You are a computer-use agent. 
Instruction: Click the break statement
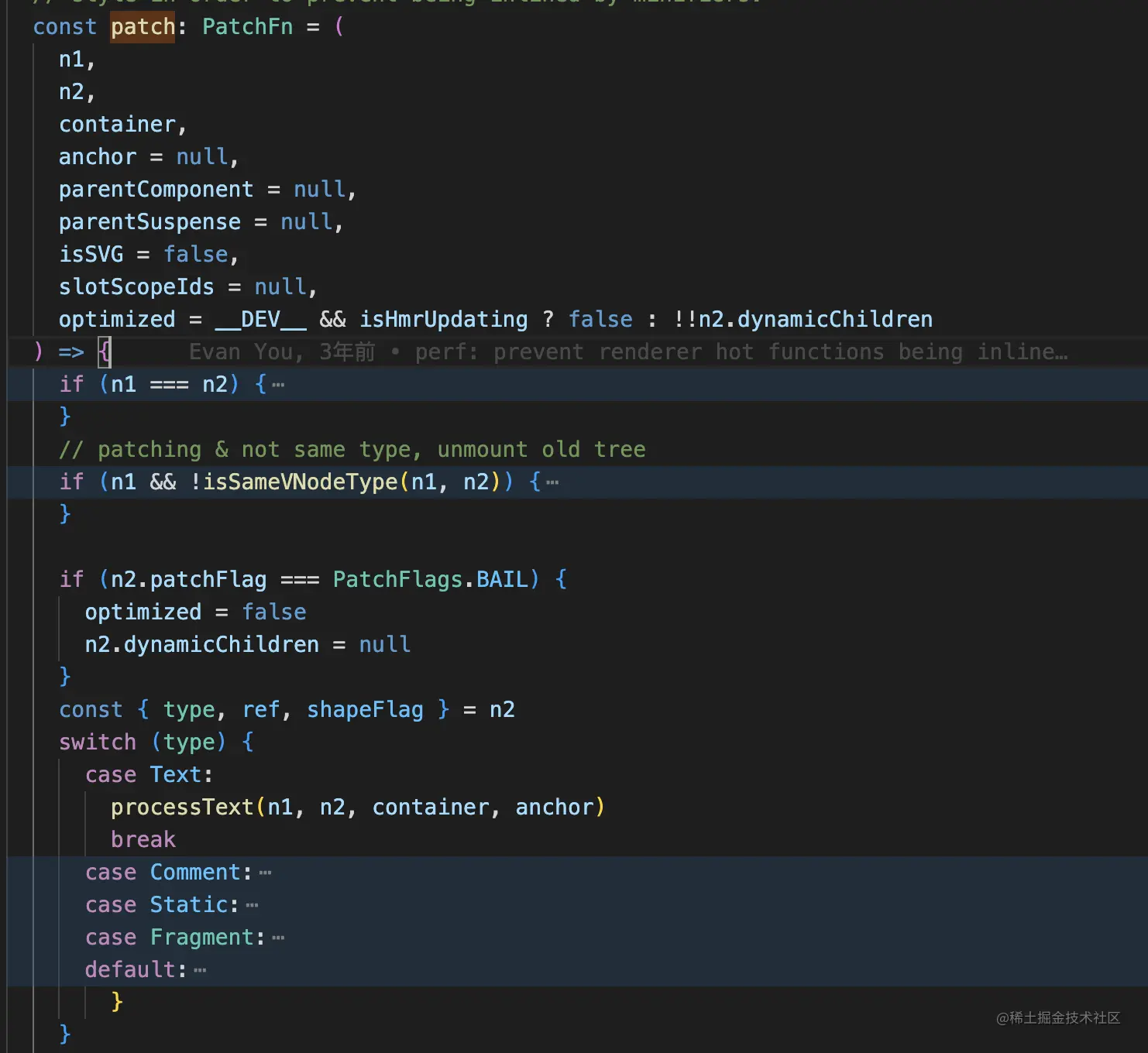point(143,840)
